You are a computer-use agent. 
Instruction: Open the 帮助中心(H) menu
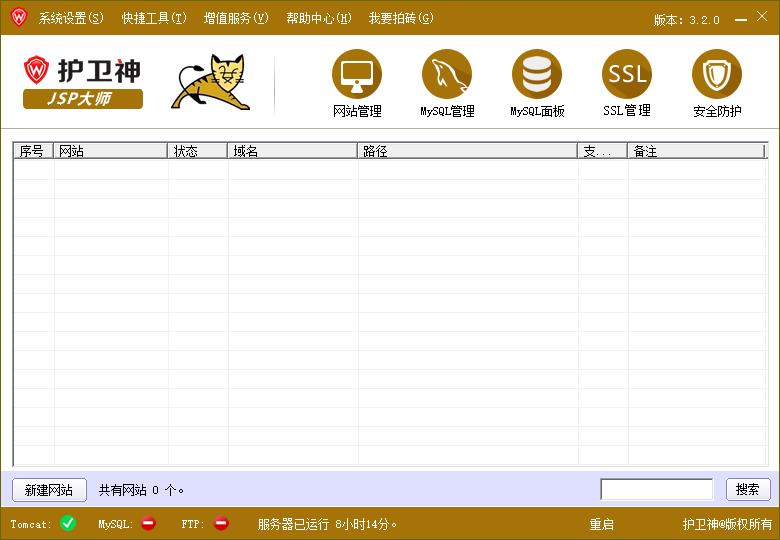click(318, 18)
